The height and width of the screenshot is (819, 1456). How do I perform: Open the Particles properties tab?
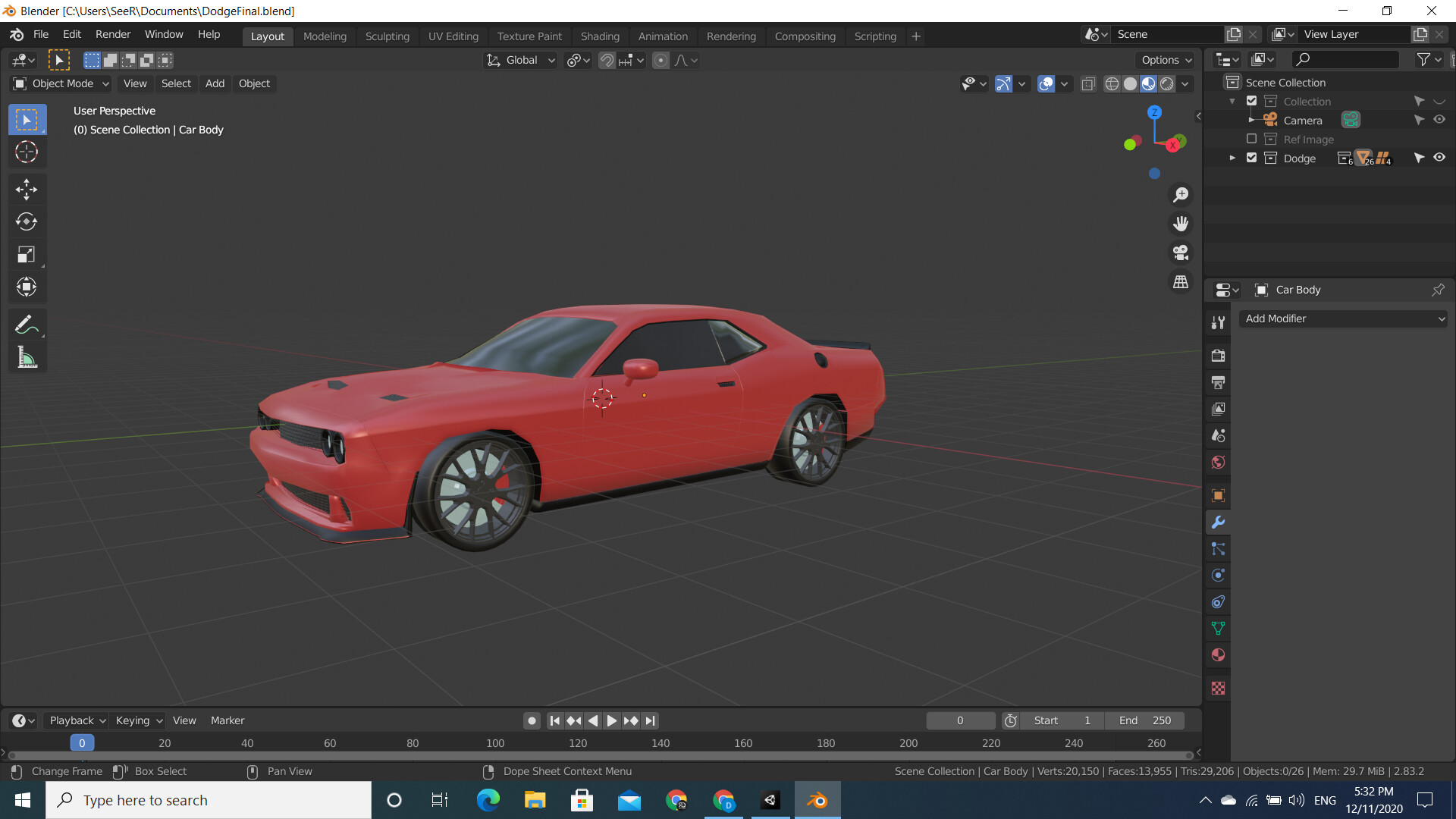[x=1218, y=548]
